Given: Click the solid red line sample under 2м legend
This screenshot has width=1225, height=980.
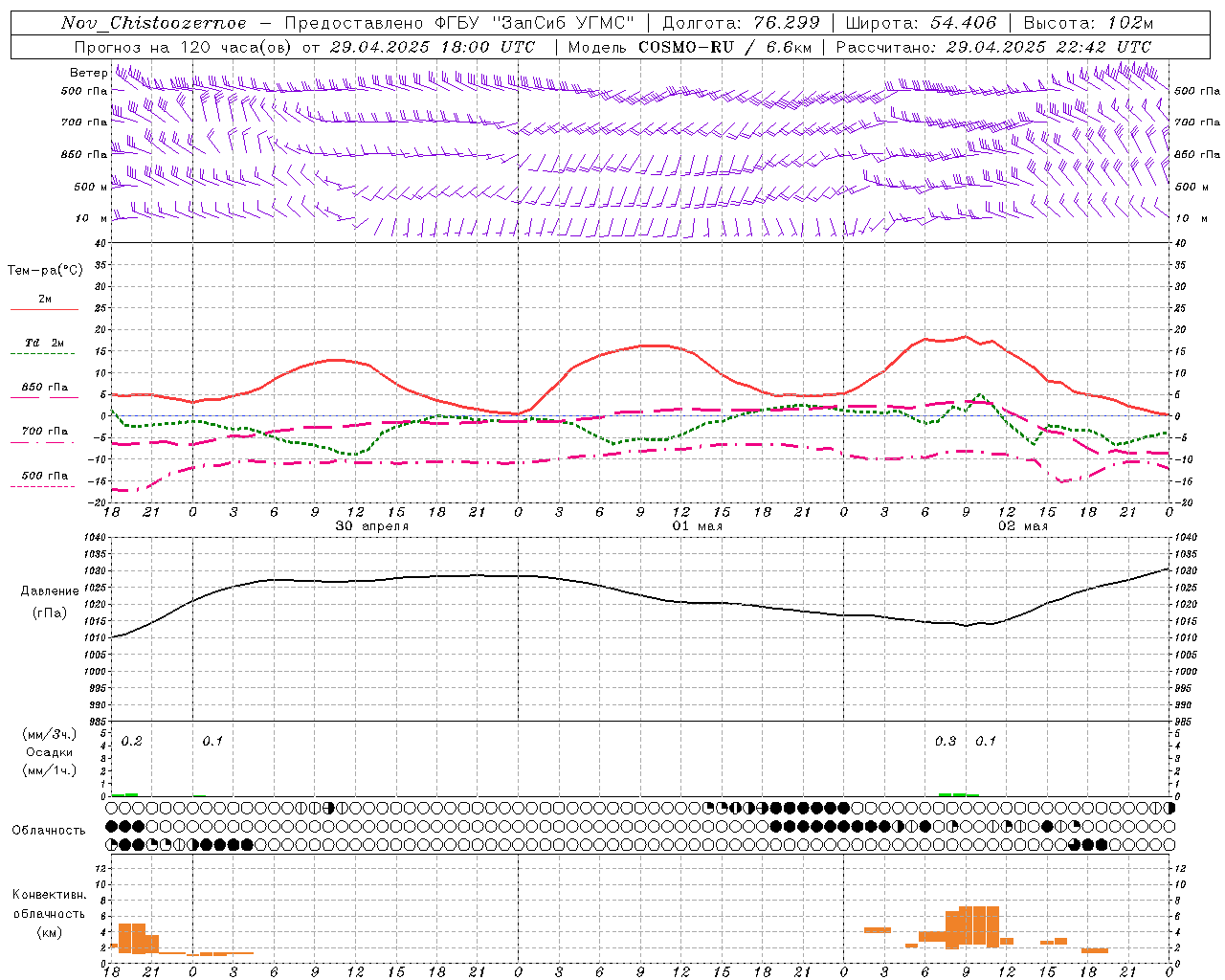Looking at the screenshot, I should point(44,310).
